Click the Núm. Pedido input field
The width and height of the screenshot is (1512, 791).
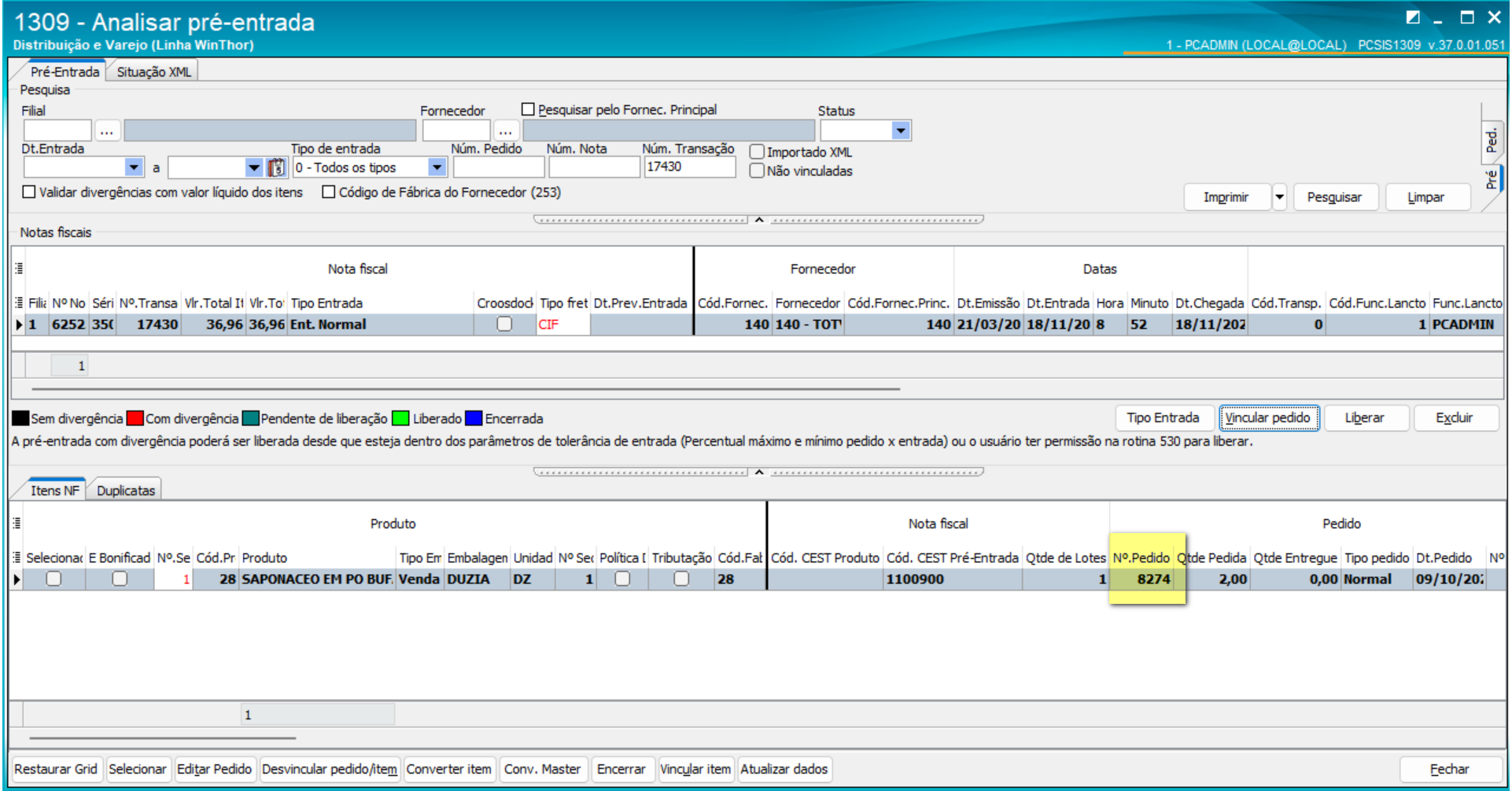click(499, 167)
